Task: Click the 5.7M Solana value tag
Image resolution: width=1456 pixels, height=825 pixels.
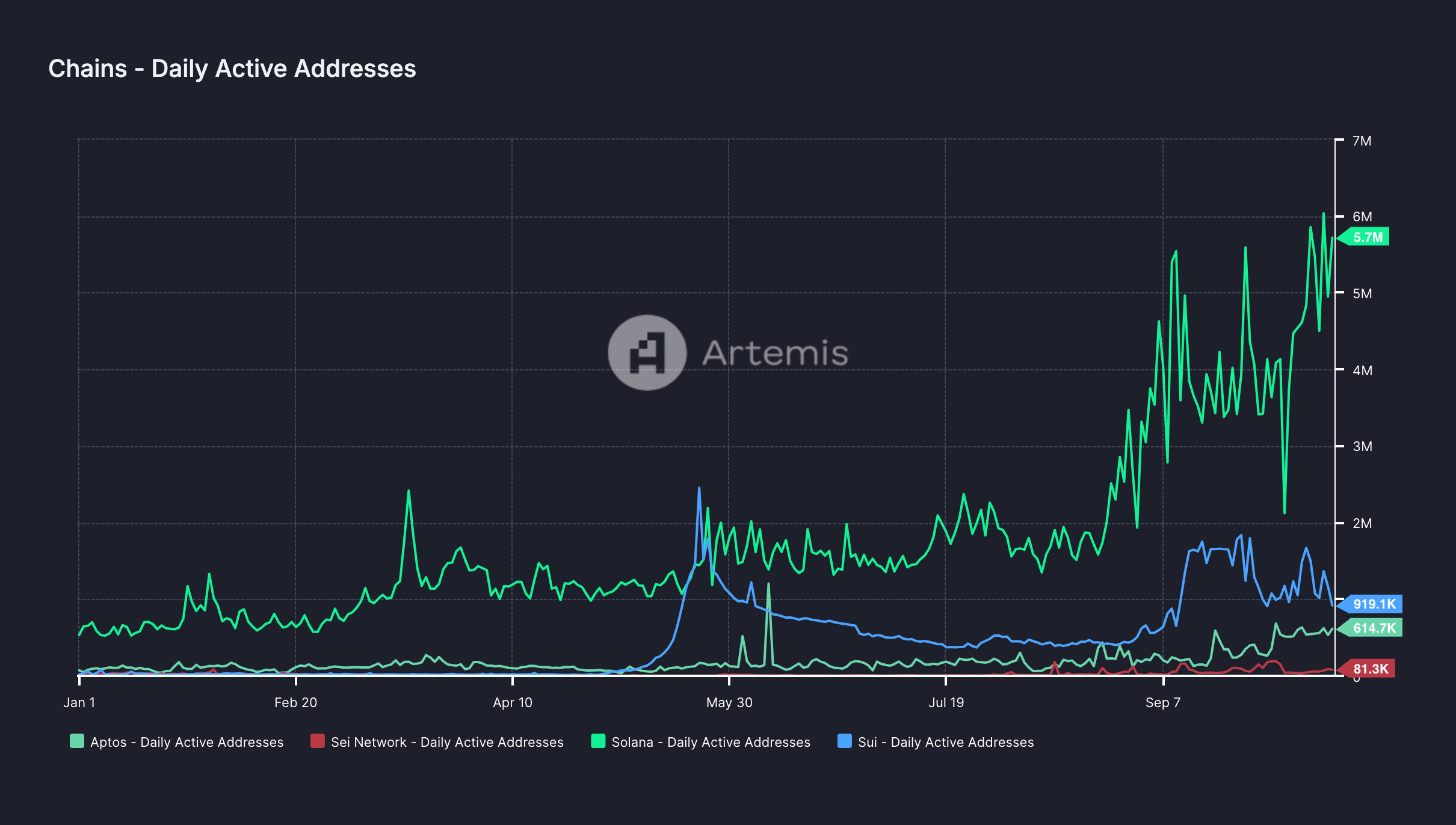Action: (x=1365, y=237)
